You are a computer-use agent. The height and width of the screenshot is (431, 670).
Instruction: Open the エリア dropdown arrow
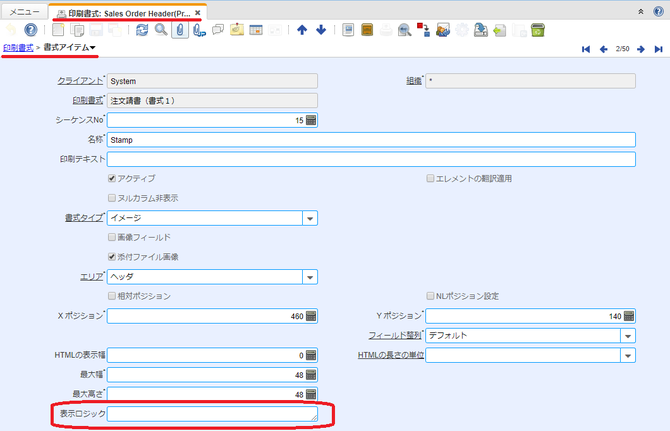[310, 277]
